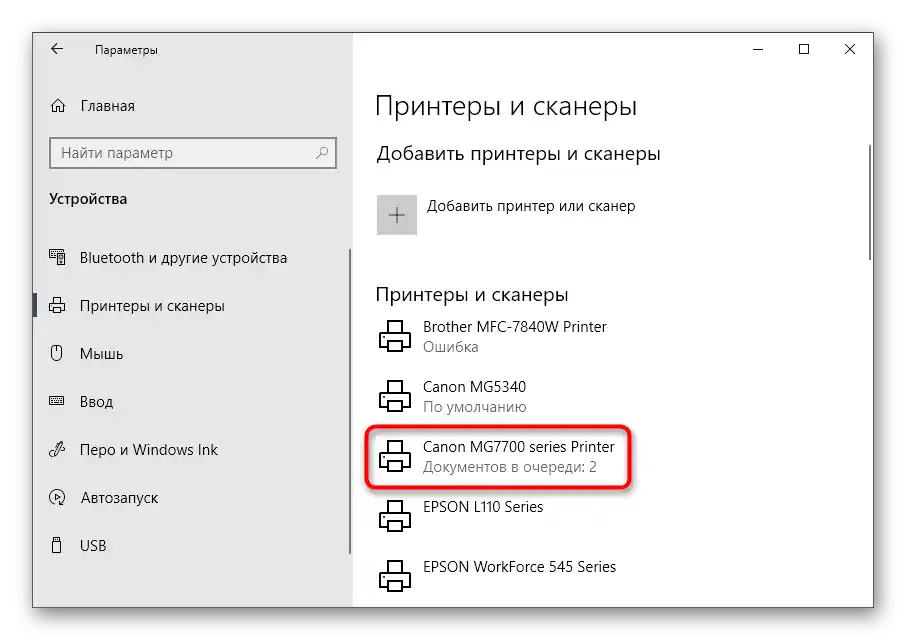
Task: Click the Bluetooth devices icon
Action: tap(57, 258)
